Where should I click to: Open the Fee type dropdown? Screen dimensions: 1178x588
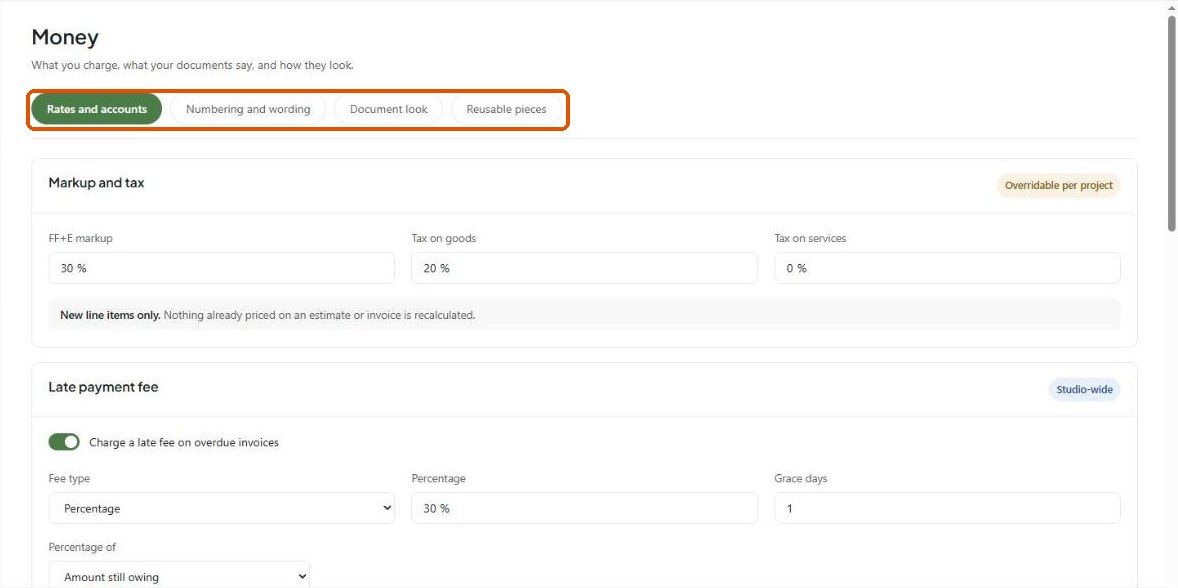tap(222, 508)
